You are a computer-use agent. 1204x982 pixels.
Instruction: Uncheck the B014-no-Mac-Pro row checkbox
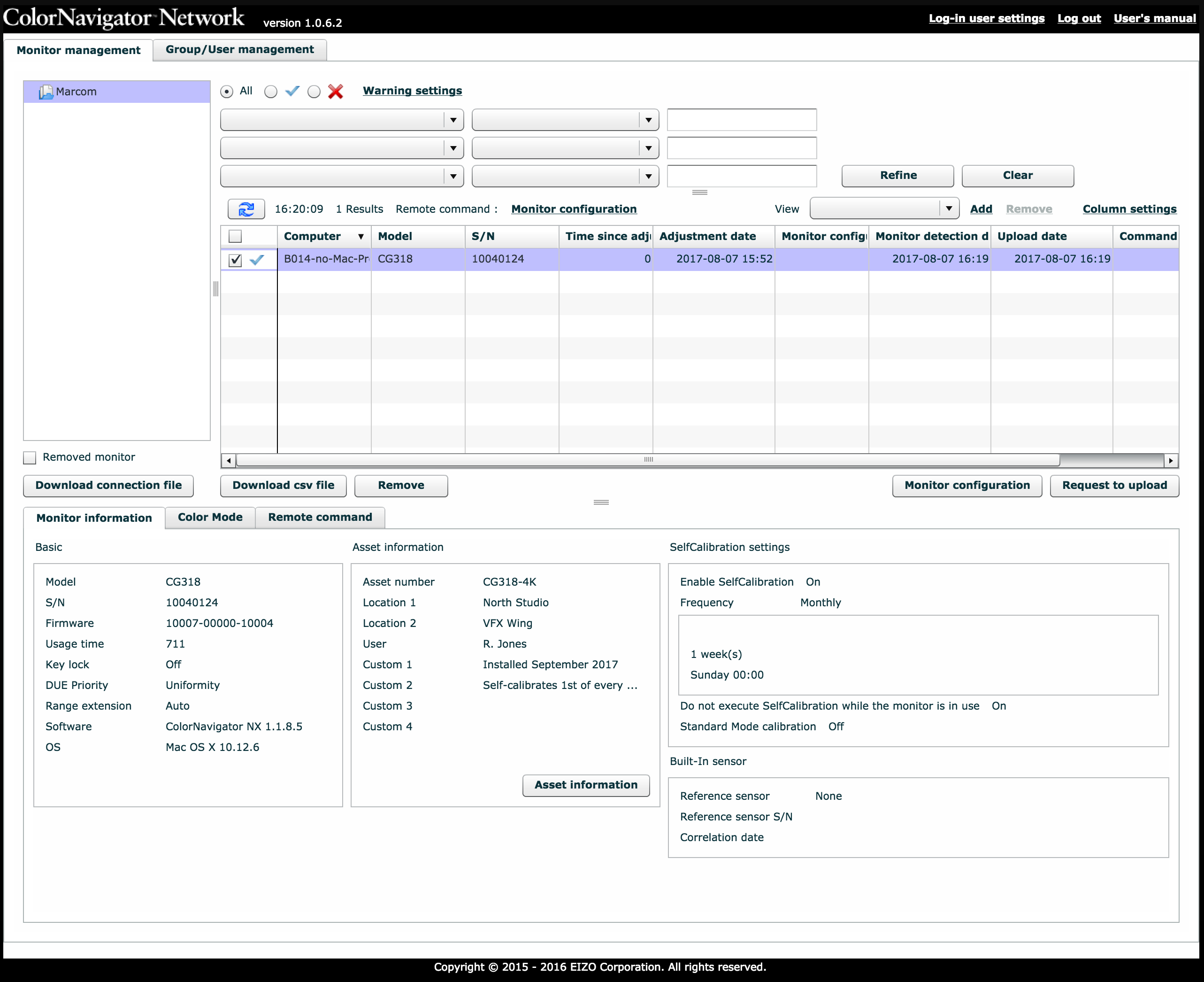235,260
